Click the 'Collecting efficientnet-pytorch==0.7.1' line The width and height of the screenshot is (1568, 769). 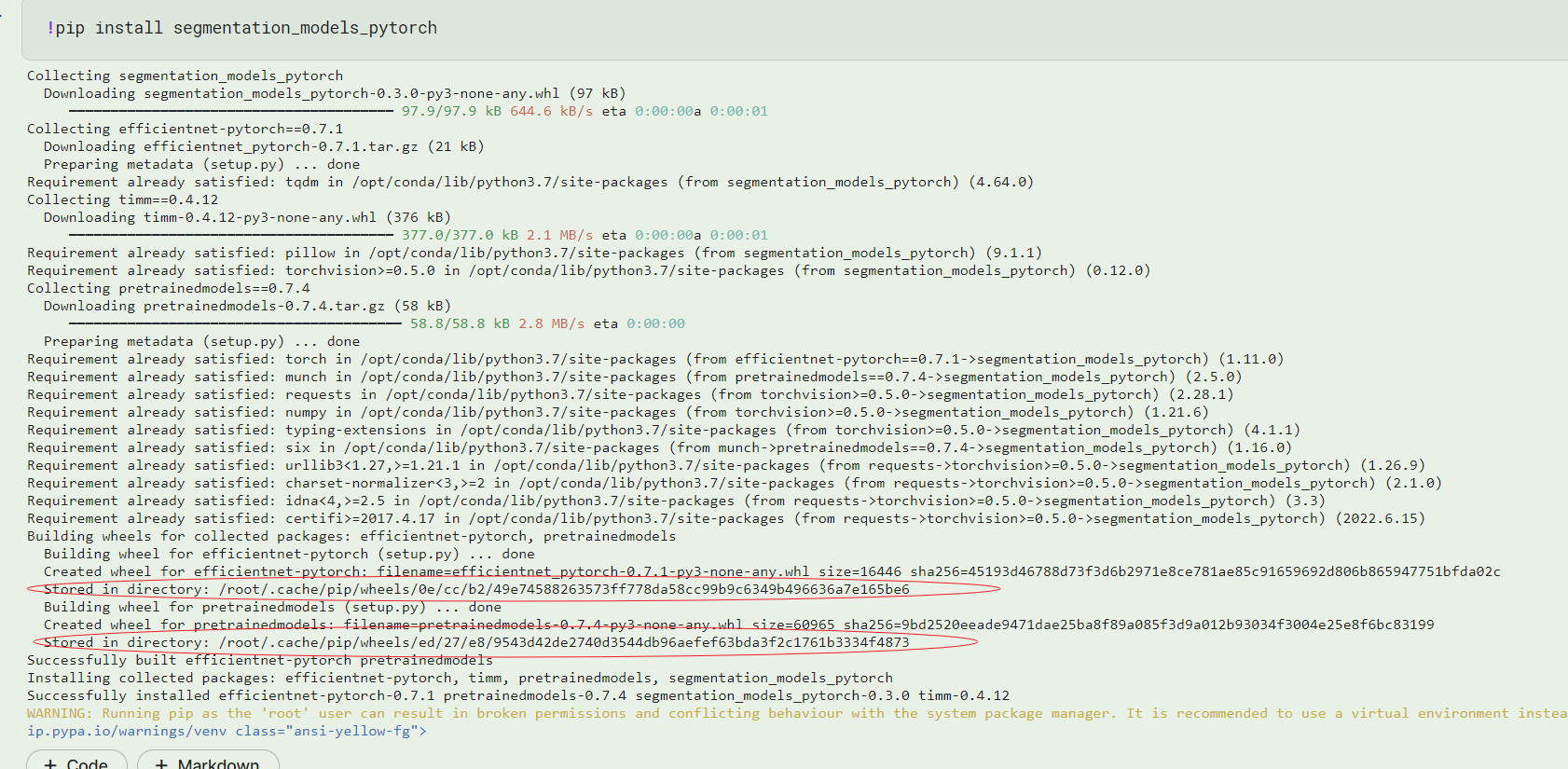coord(185,129)
